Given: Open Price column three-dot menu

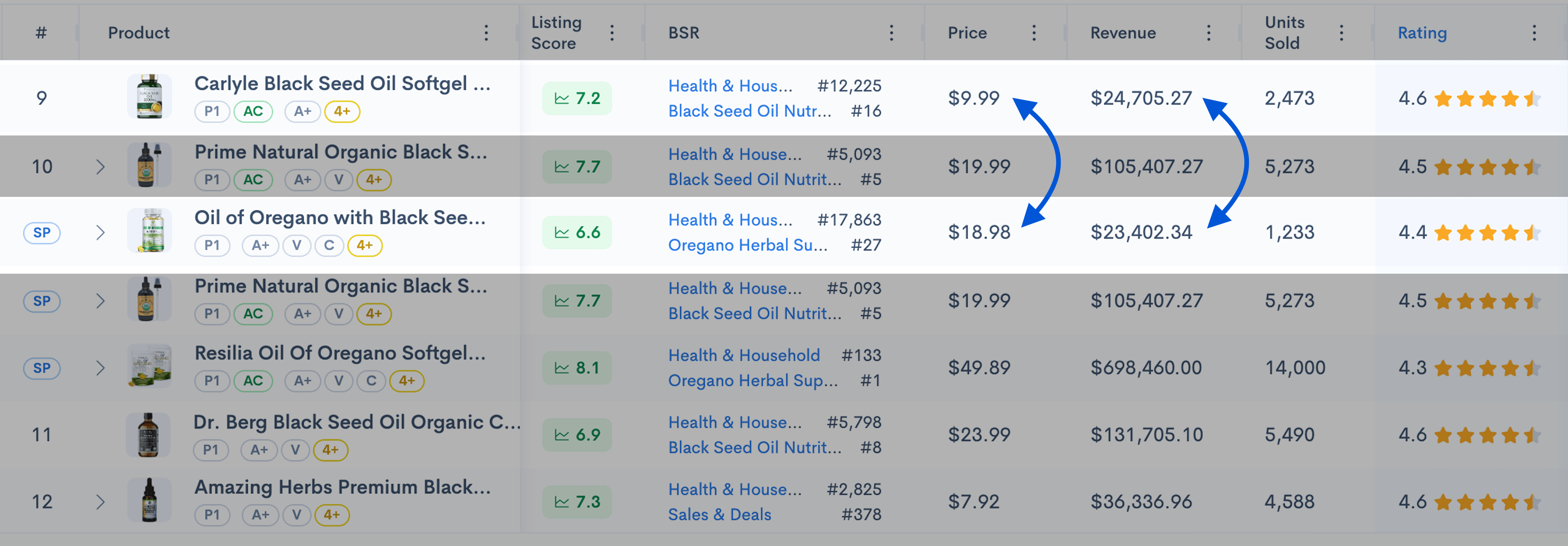Looking at the screenshot, I should 1034,33.
